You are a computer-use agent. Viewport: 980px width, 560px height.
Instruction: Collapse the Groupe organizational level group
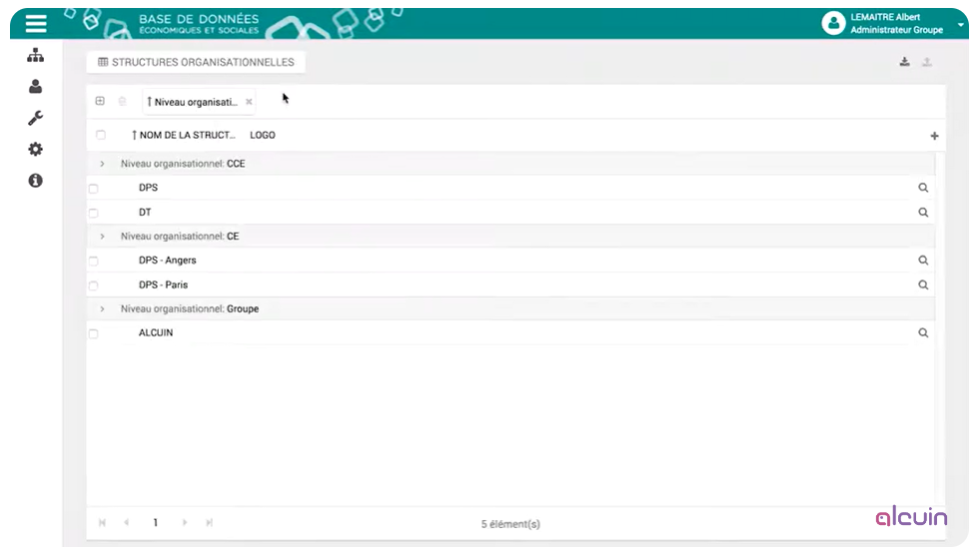(102, 309)
